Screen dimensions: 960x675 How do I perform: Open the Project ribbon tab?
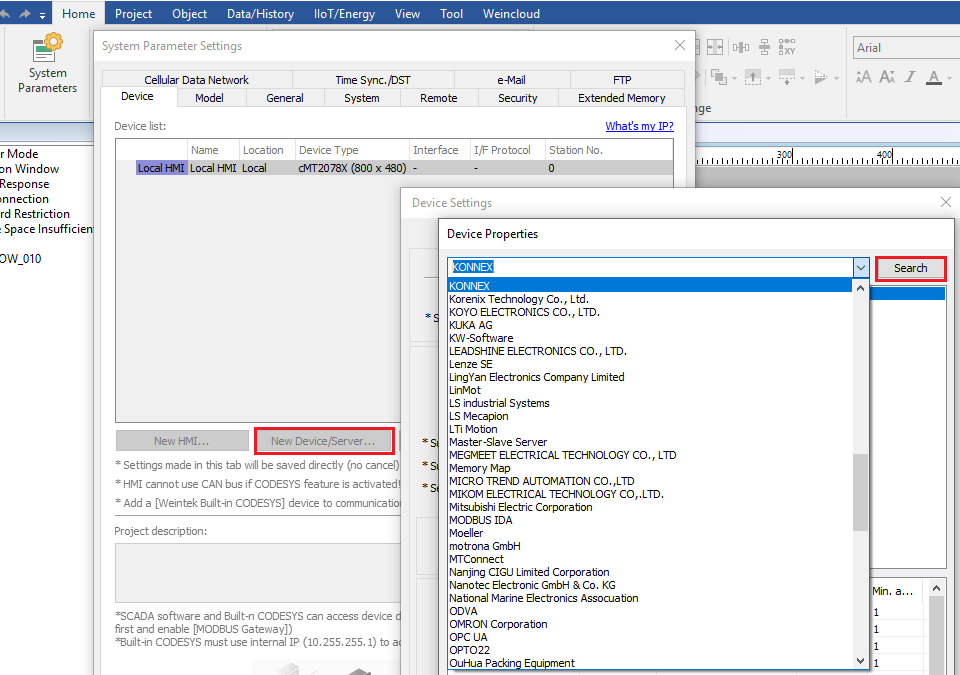(x=133, y=13)
